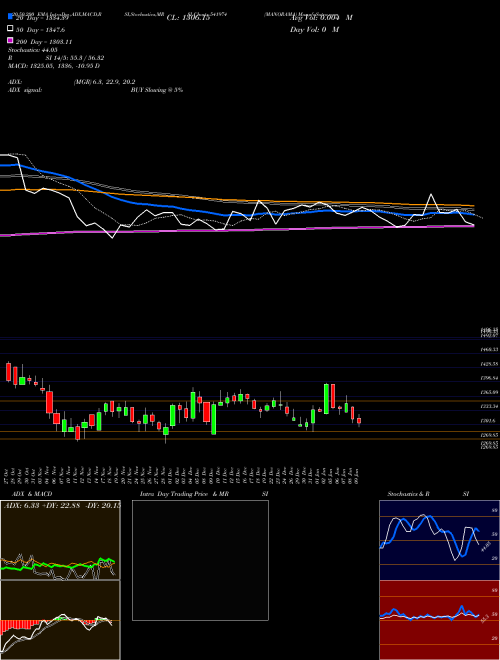Click the 'Intra Day Trading Price & MR' title

[x=184, y=494]
